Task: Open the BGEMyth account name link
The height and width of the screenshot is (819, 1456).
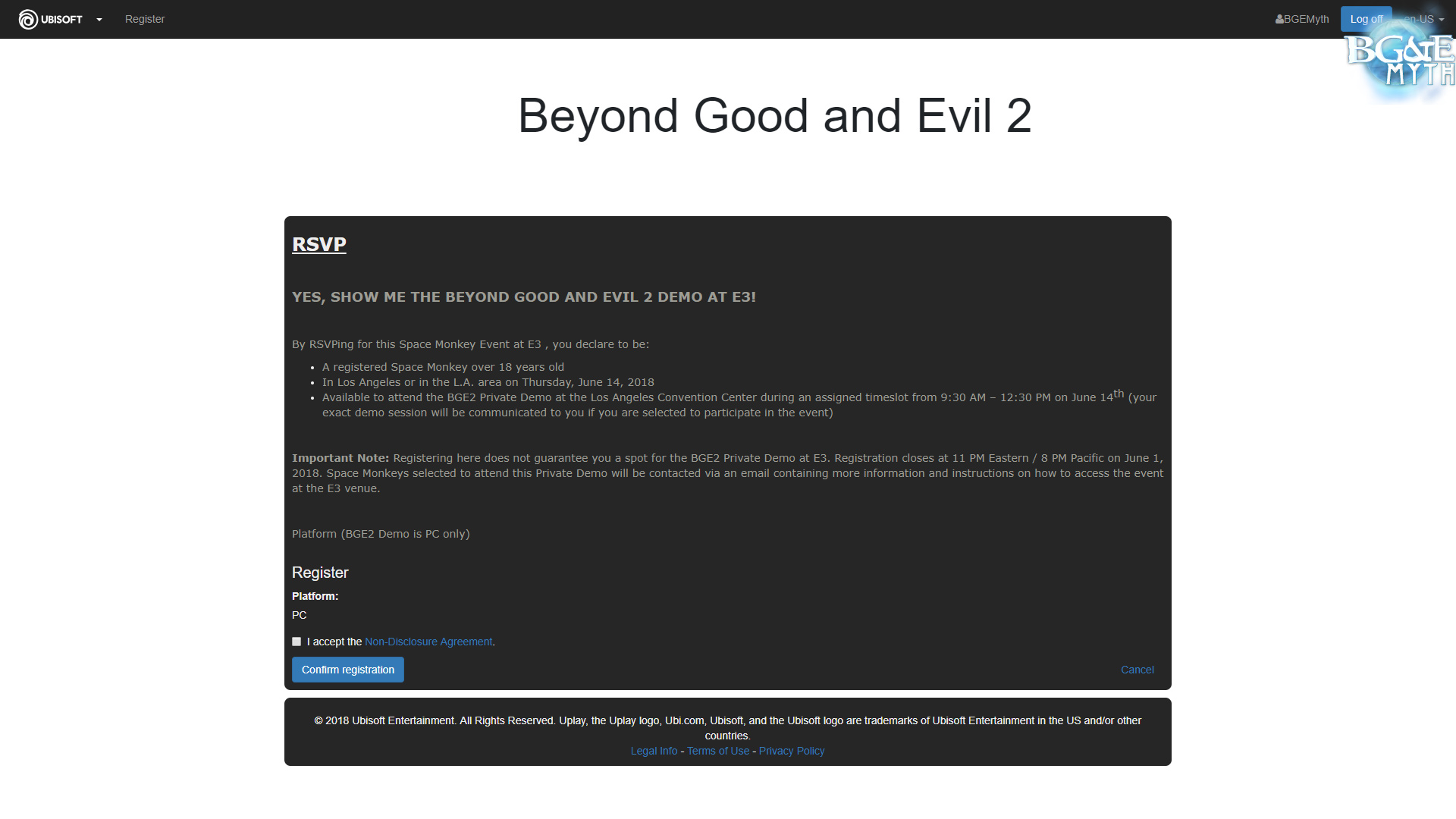Action: tap(1306, 19)
